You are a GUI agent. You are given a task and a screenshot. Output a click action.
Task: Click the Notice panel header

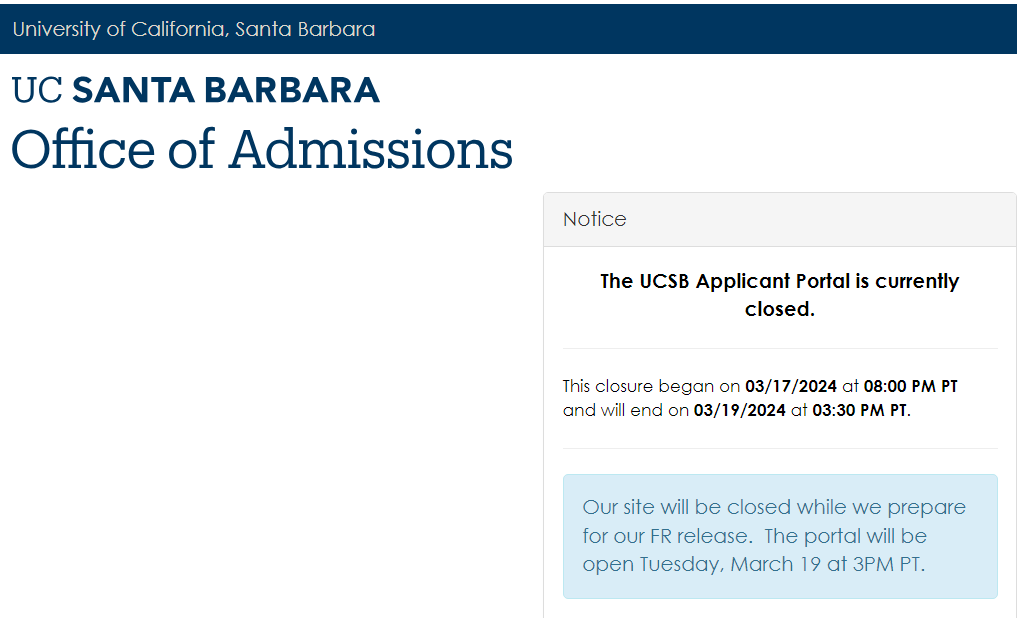779,219
